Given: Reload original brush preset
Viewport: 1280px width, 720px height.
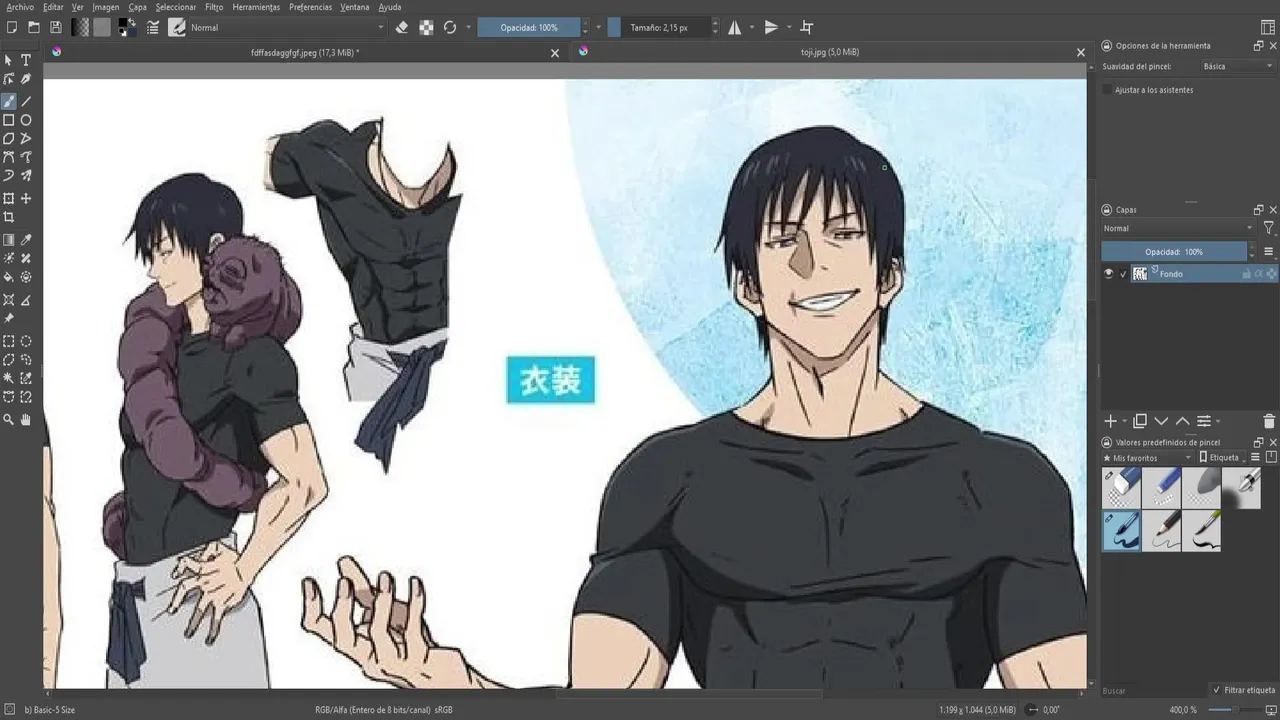Looking at the screenshot, I should 450,27.
